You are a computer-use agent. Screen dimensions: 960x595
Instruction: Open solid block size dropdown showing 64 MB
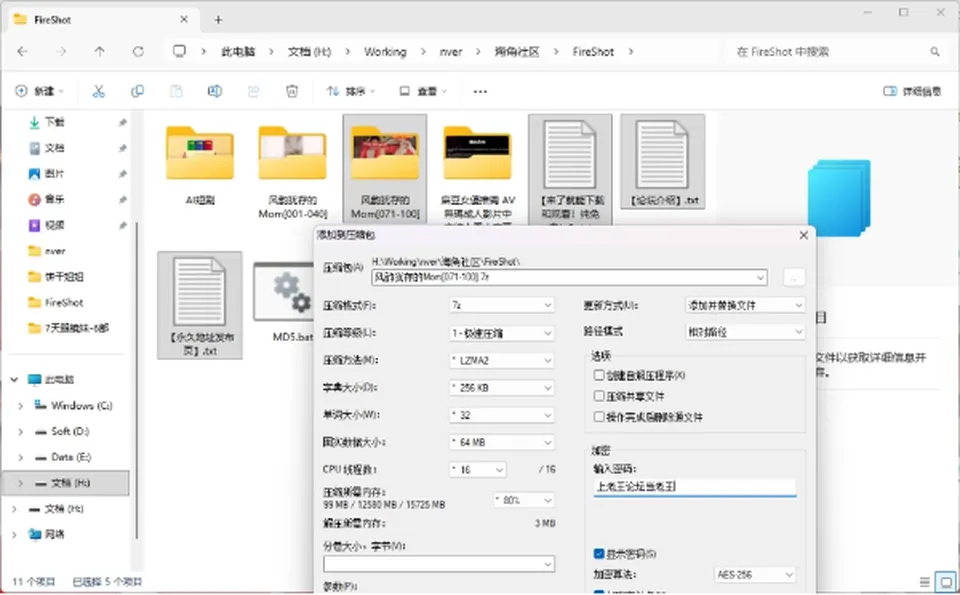tap(501, 442)
